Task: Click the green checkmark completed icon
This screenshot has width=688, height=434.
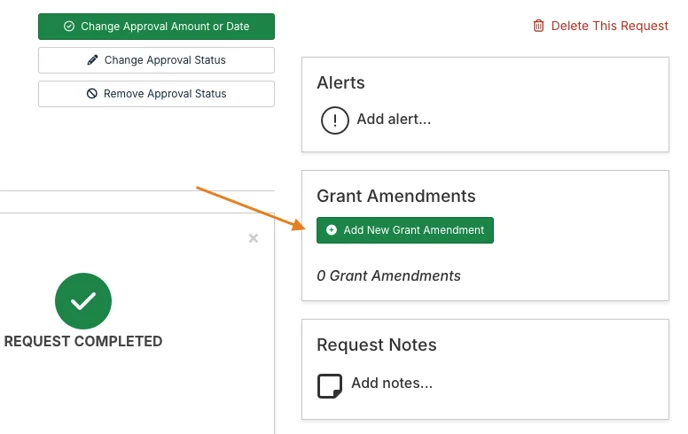Action: point(83,301)
